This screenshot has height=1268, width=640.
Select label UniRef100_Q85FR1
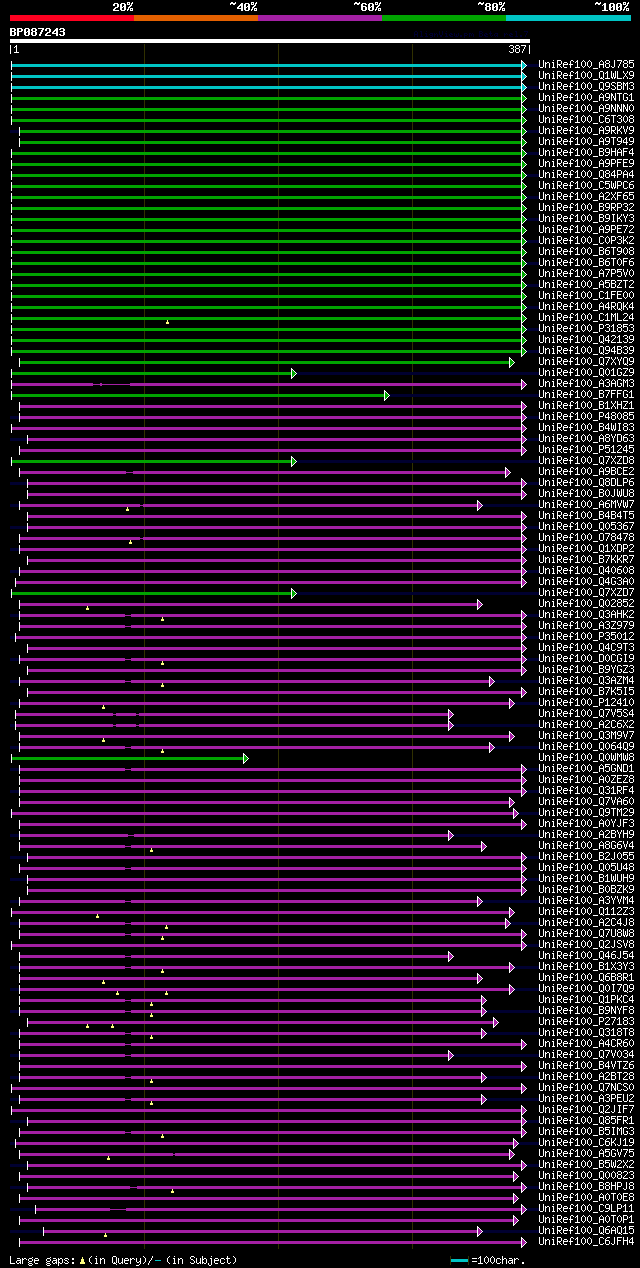click(x=586, y=1120)
